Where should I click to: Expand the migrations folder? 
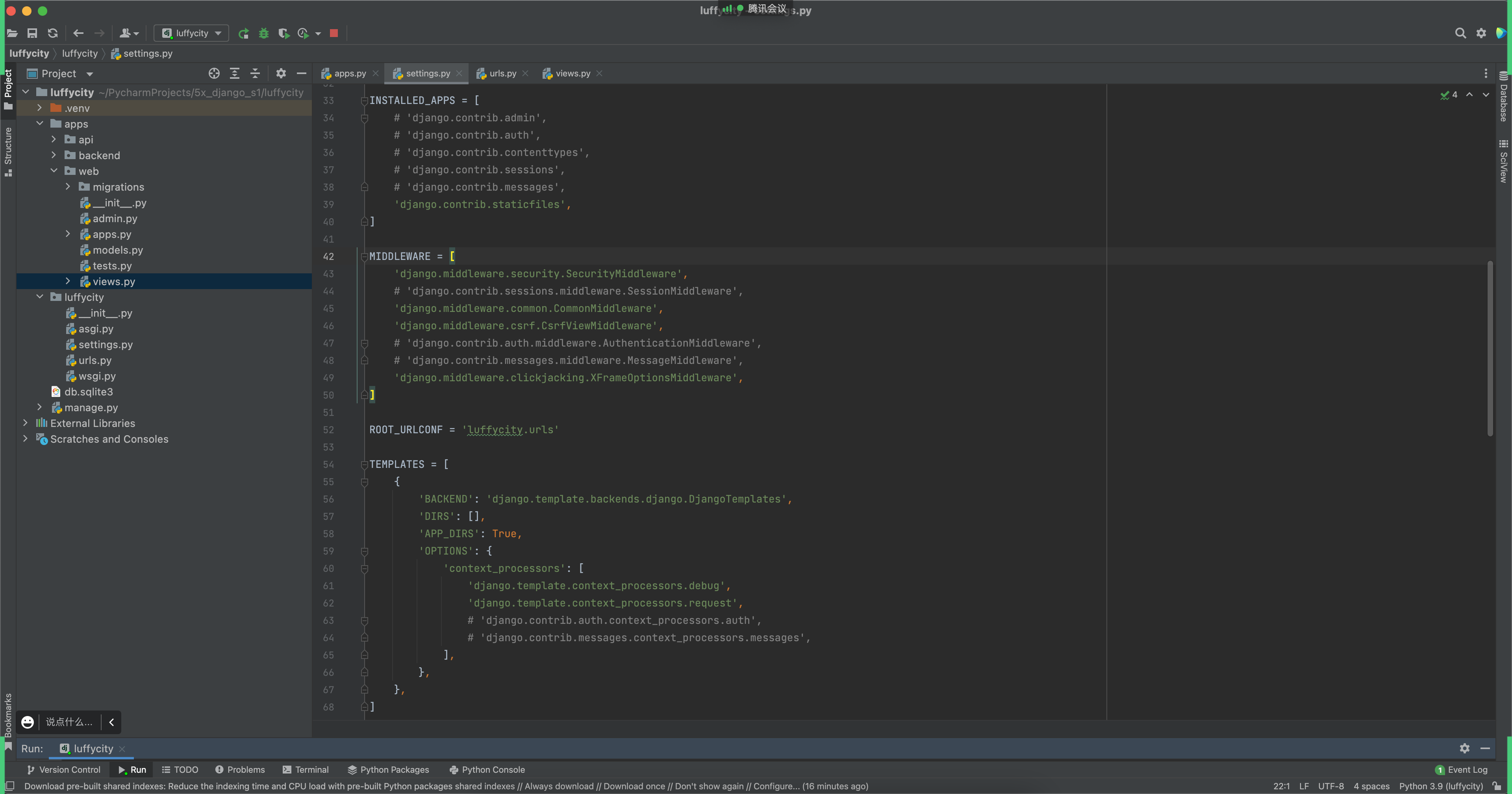[x=68, y=187]
